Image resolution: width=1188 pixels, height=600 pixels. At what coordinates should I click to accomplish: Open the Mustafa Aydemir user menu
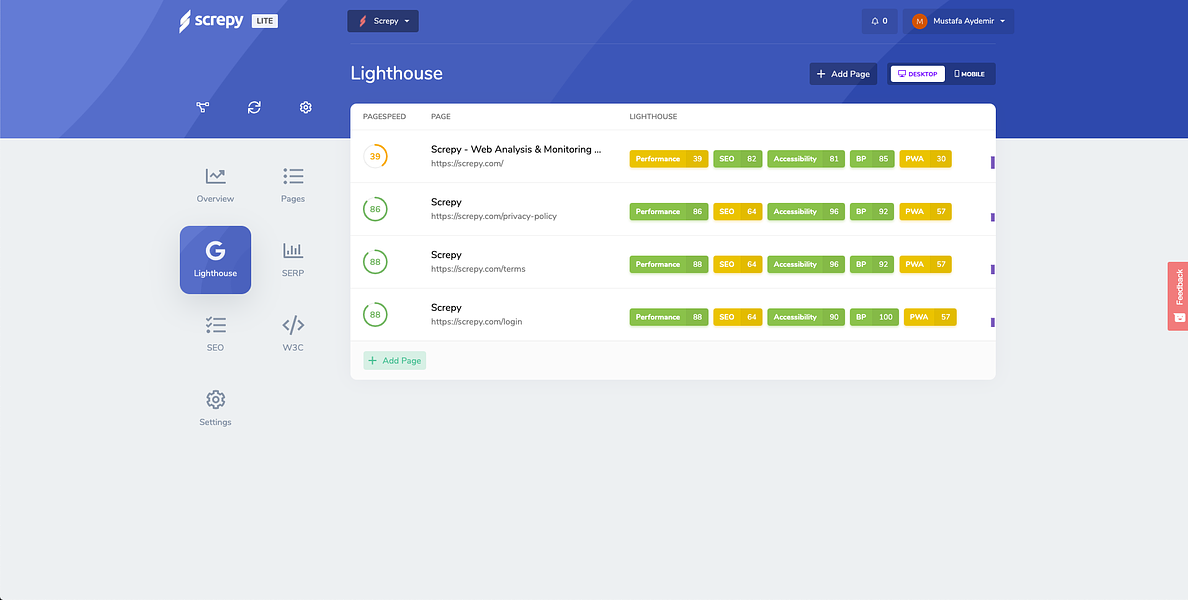958,21
